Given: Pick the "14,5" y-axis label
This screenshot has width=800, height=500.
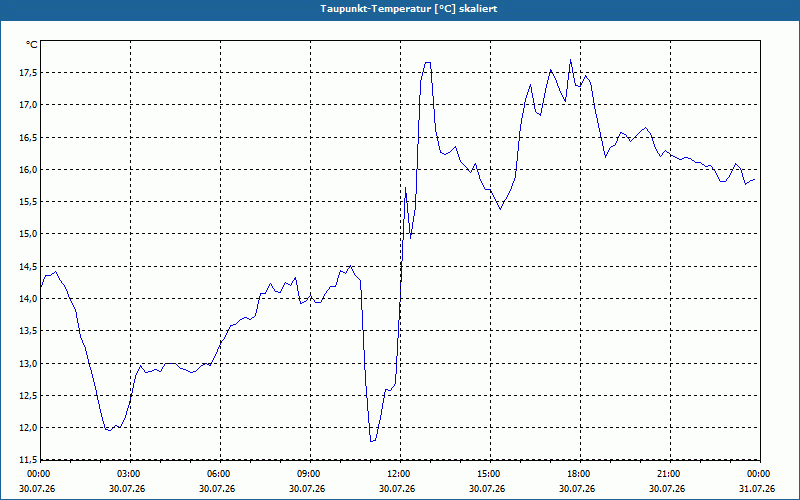Looking at the screenshot, I should 28,267.
